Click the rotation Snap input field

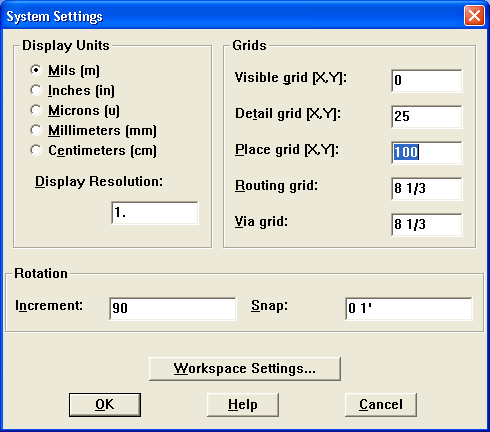[x=409, y=309]
